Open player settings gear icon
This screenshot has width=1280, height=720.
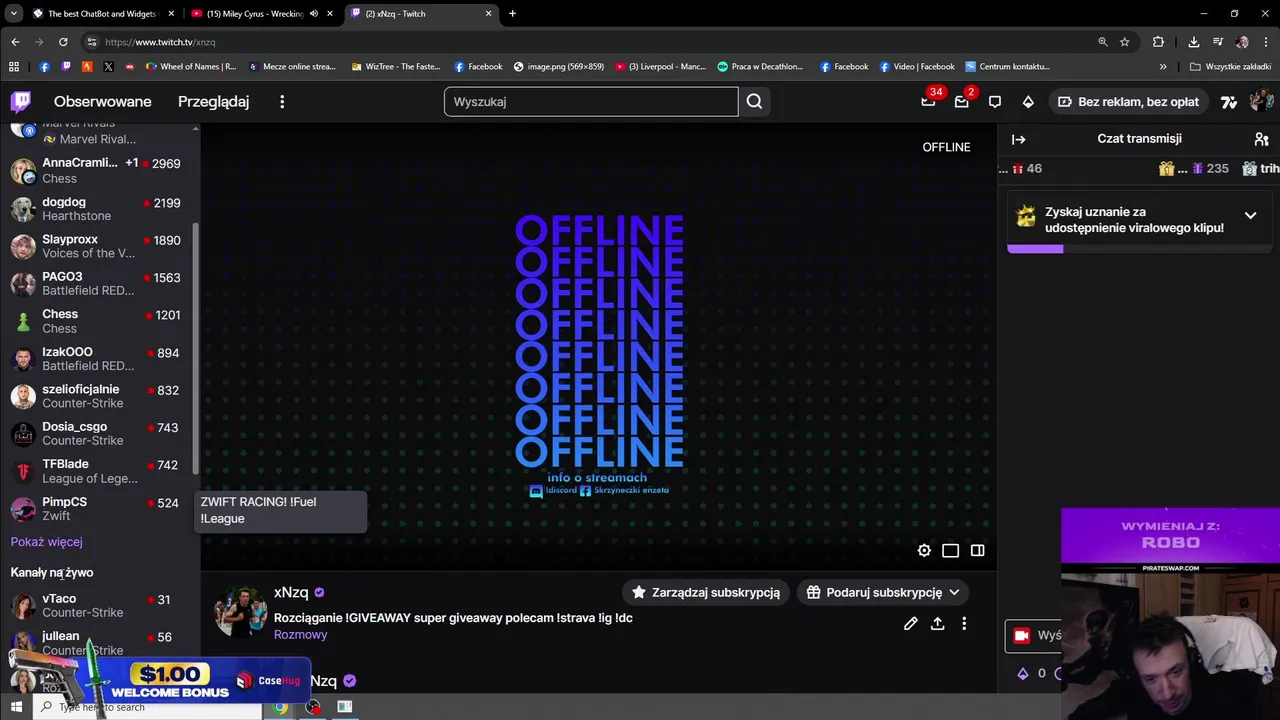point(924,550)
